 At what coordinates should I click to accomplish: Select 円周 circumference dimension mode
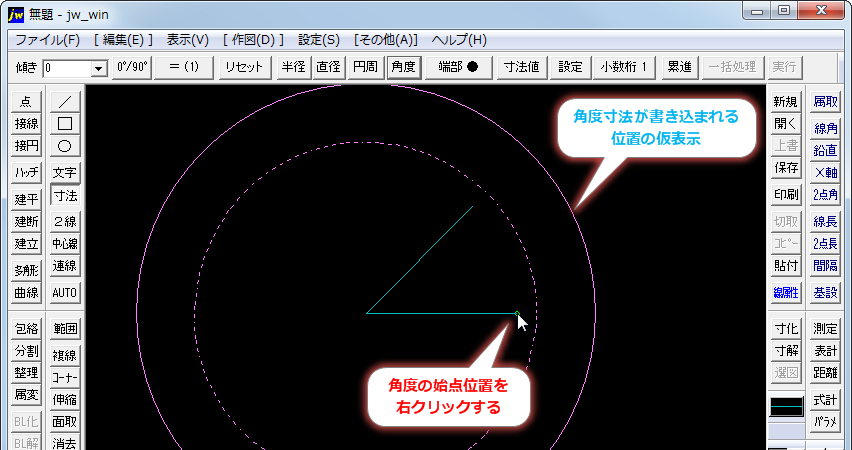366,67
